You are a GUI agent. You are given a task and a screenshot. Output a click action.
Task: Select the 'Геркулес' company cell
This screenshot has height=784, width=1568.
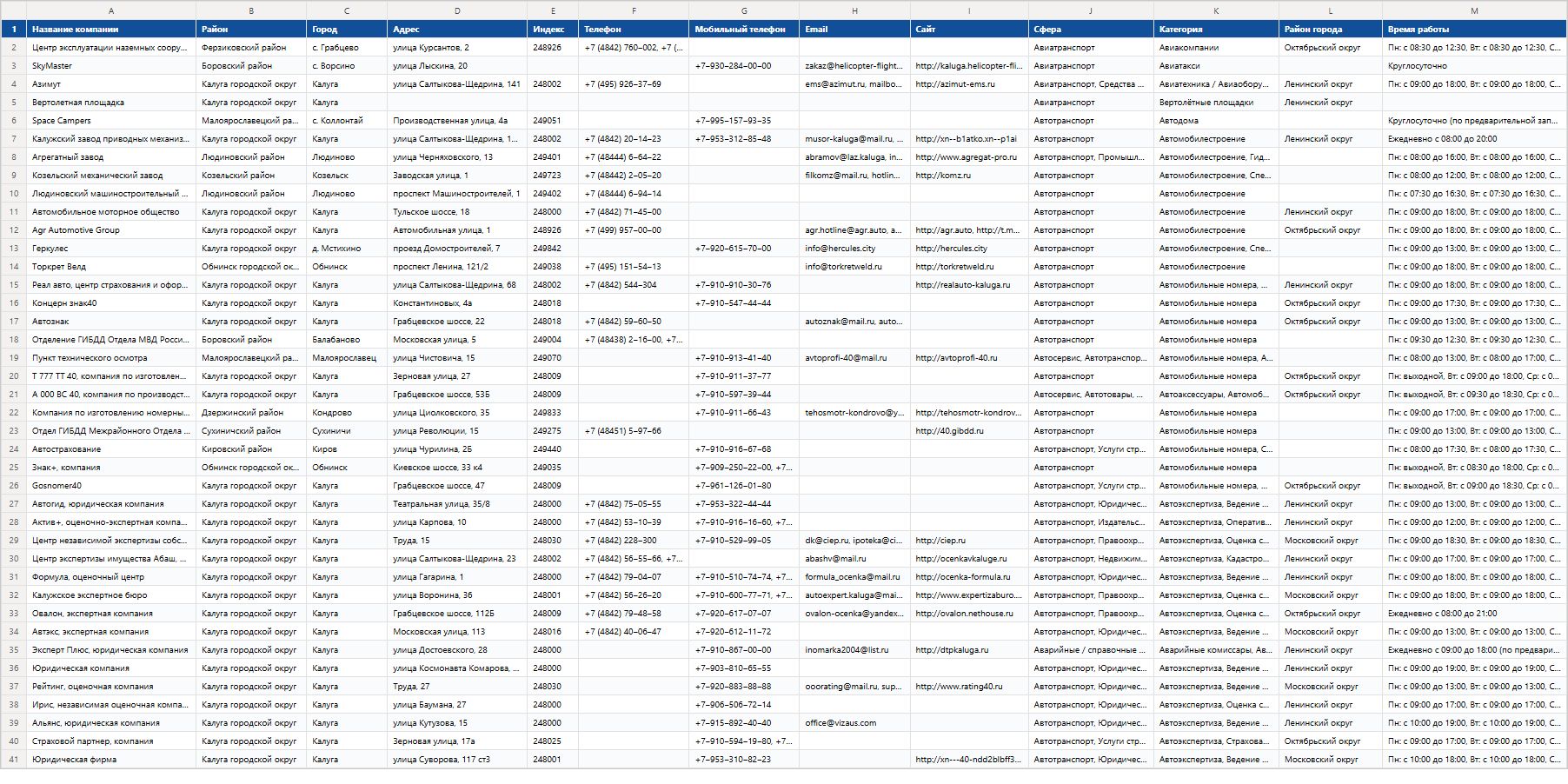click(111, 249)
